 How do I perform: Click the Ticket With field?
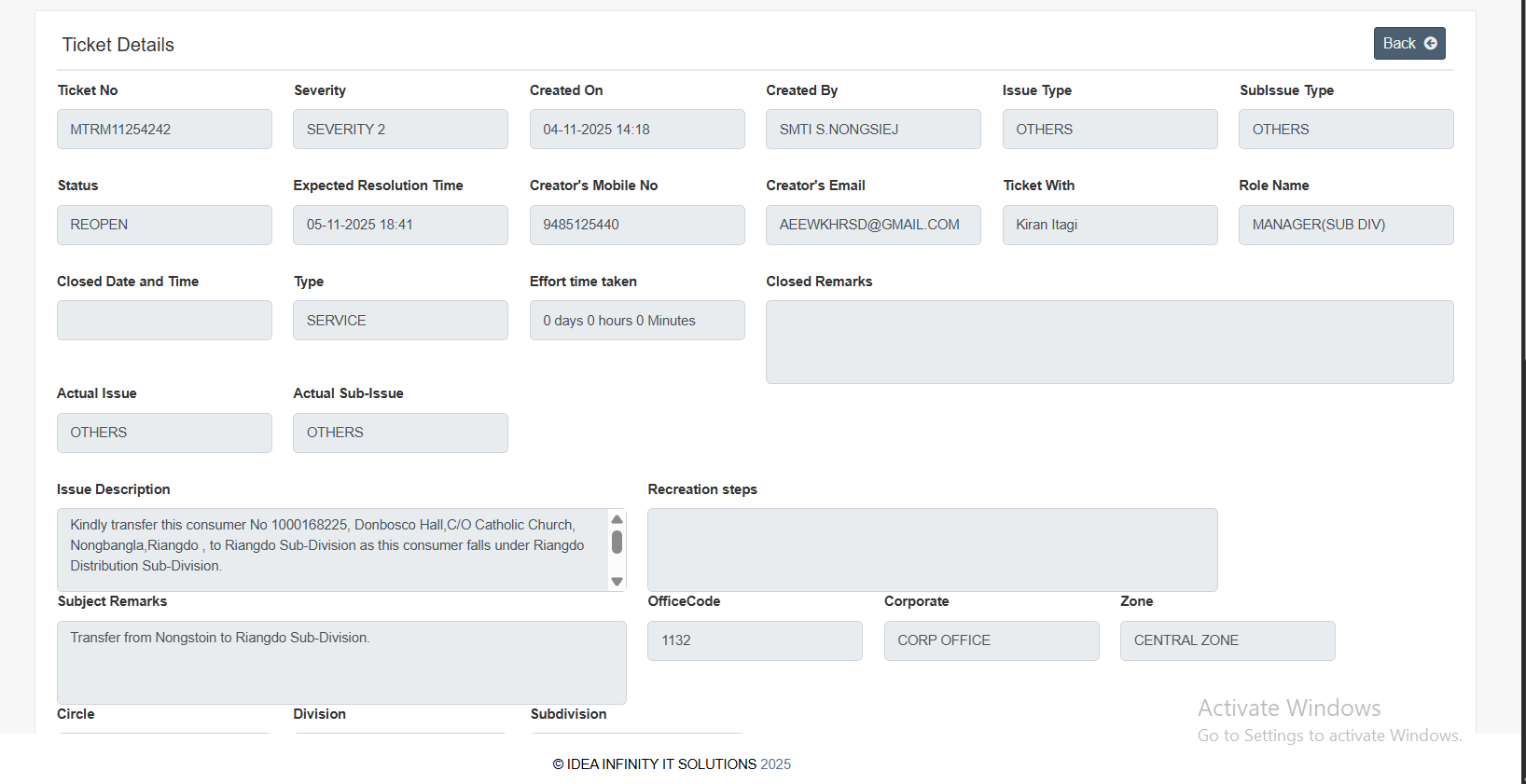1110,225
